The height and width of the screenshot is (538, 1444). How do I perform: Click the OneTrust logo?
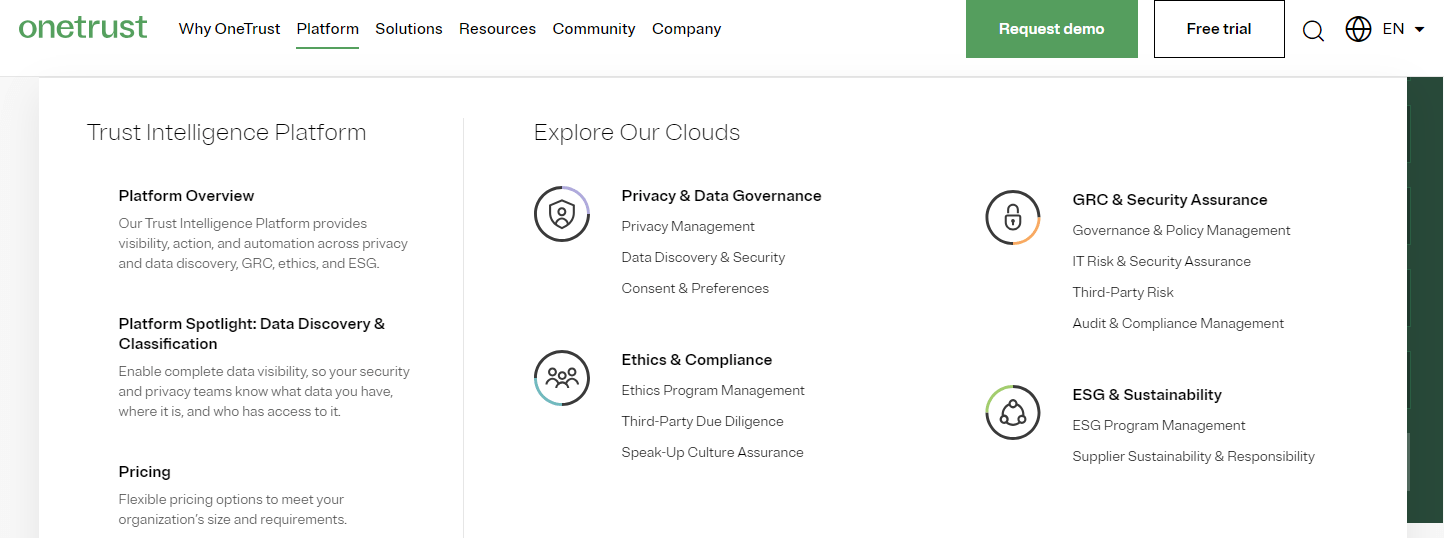83,27
